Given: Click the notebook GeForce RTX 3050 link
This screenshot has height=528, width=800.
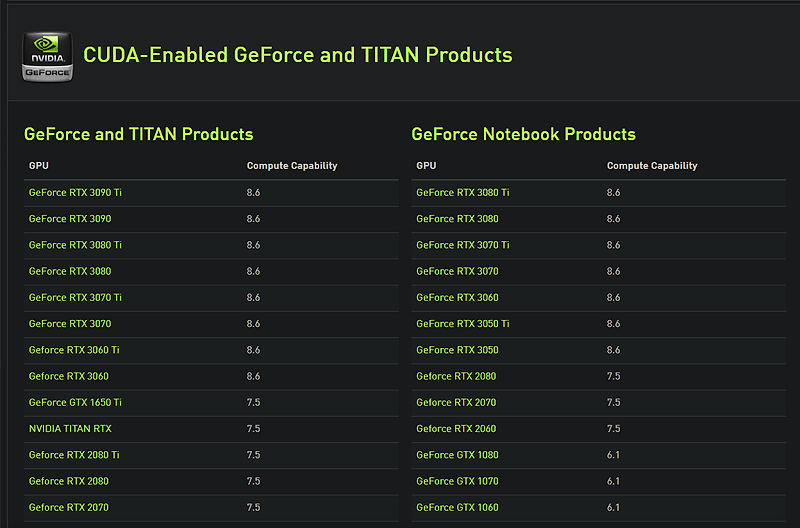Looking at the screenshot, I should coord(457,350).
